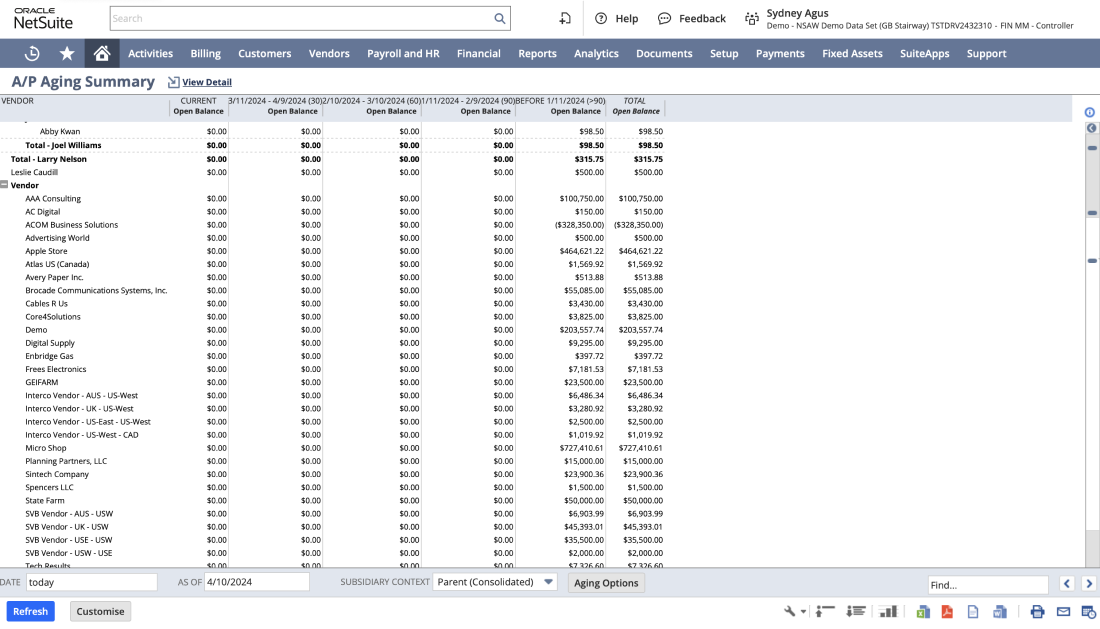Open the Reports menu
The image size is (1100, 629).
pyautogui.click(x=537, y=54)
